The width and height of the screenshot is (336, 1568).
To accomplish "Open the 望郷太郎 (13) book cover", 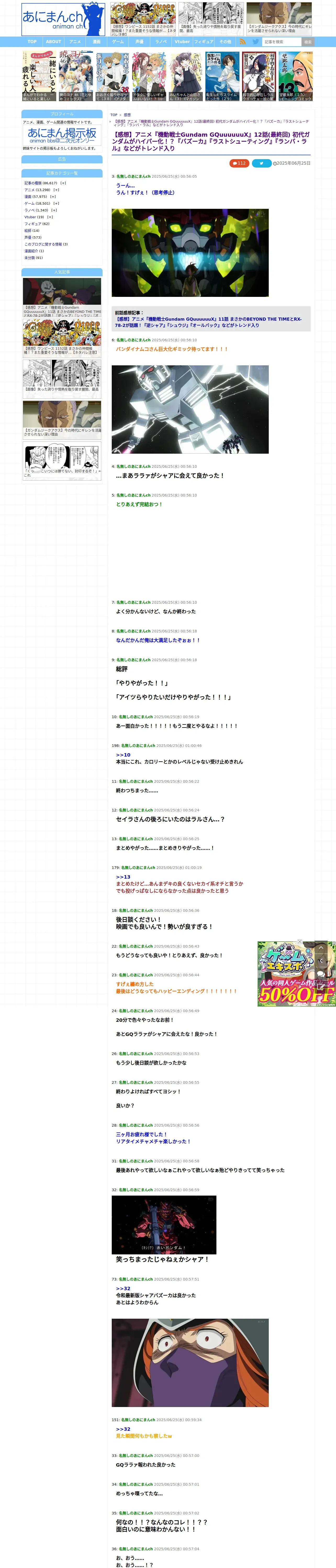I will click(296, 76).
